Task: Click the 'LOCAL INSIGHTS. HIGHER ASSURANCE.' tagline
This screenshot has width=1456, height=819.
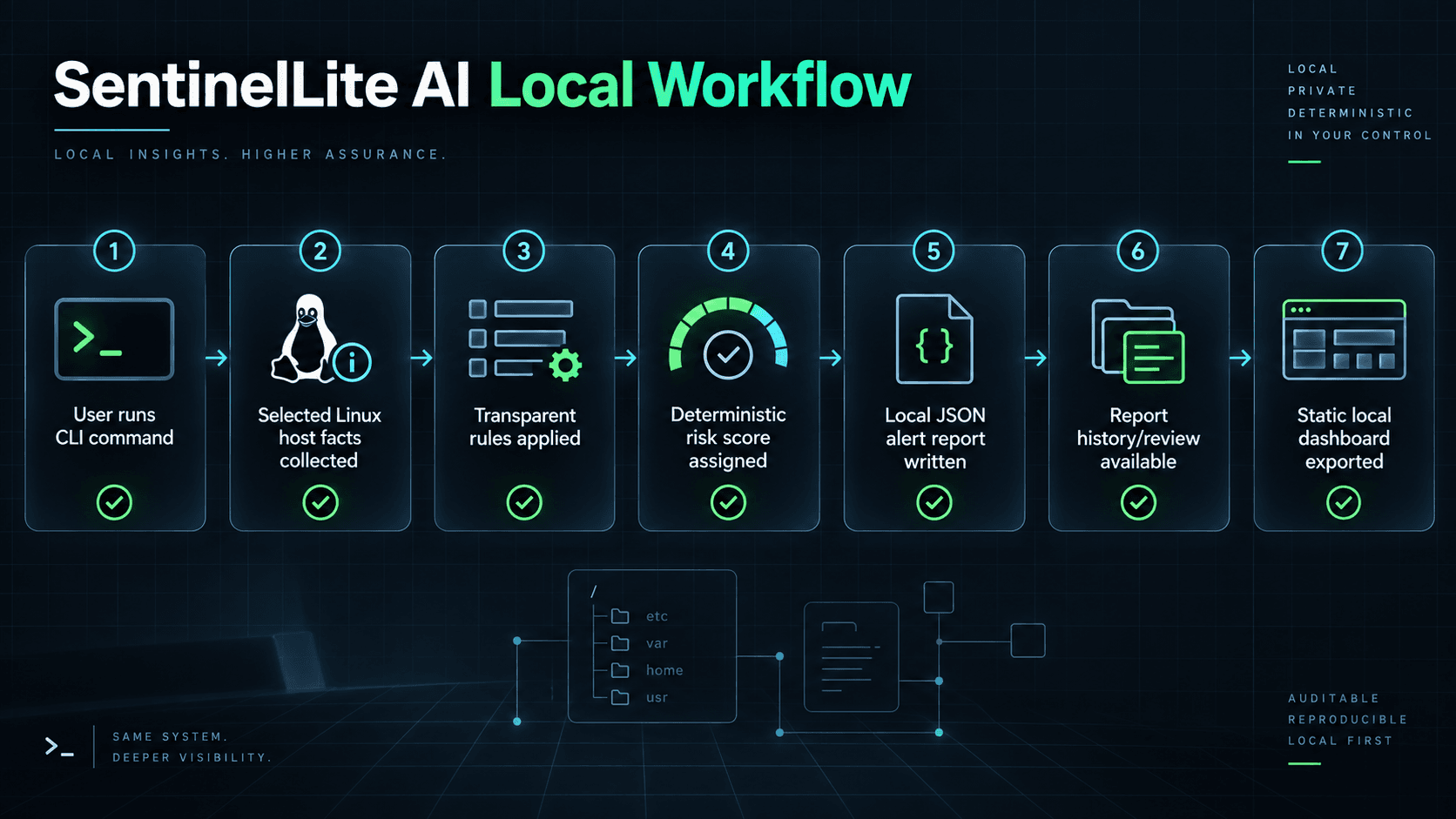Action: coord(251,155)
